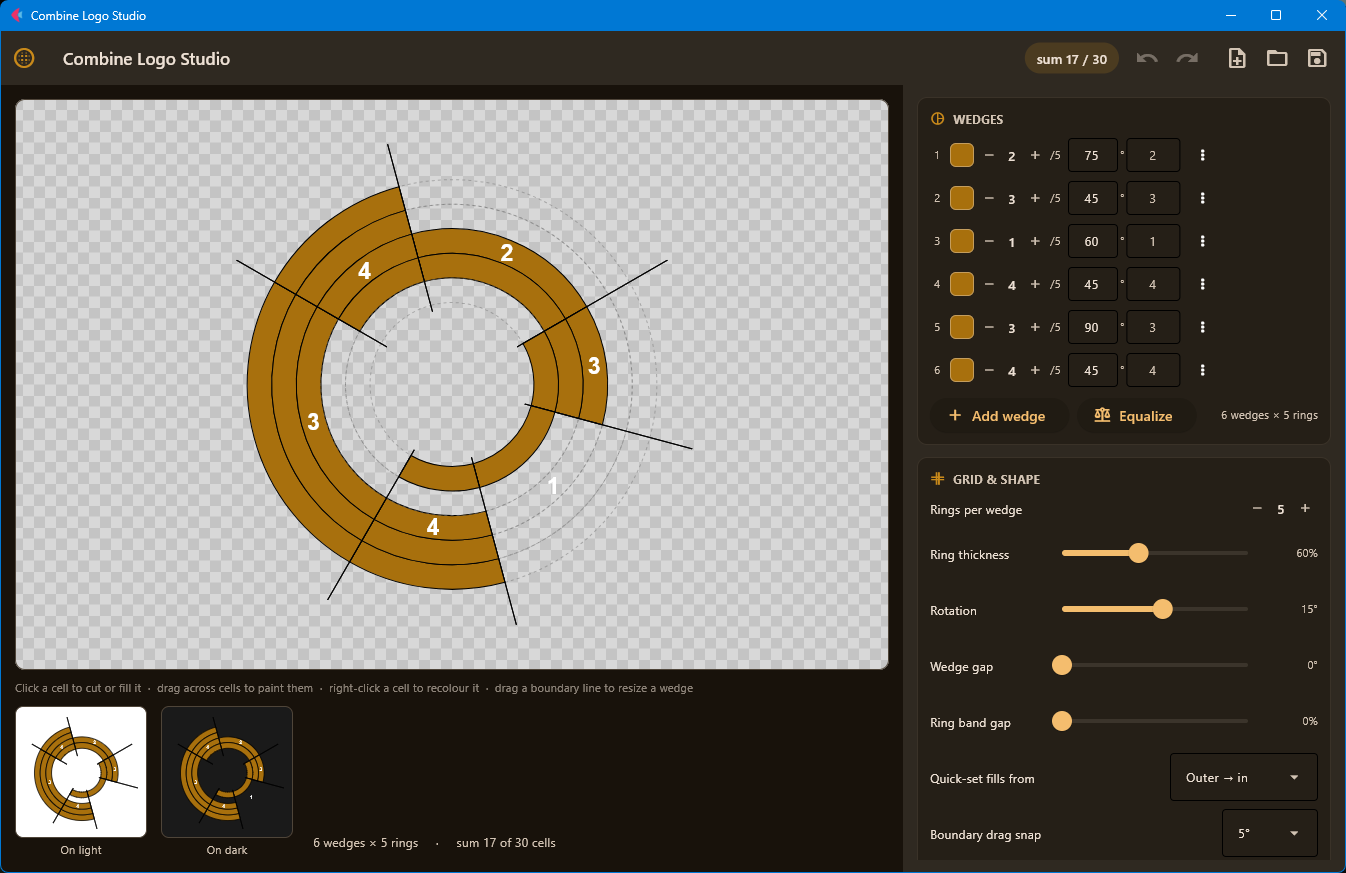Click angle field of wedge 1 showing 75

(1092, 155)
